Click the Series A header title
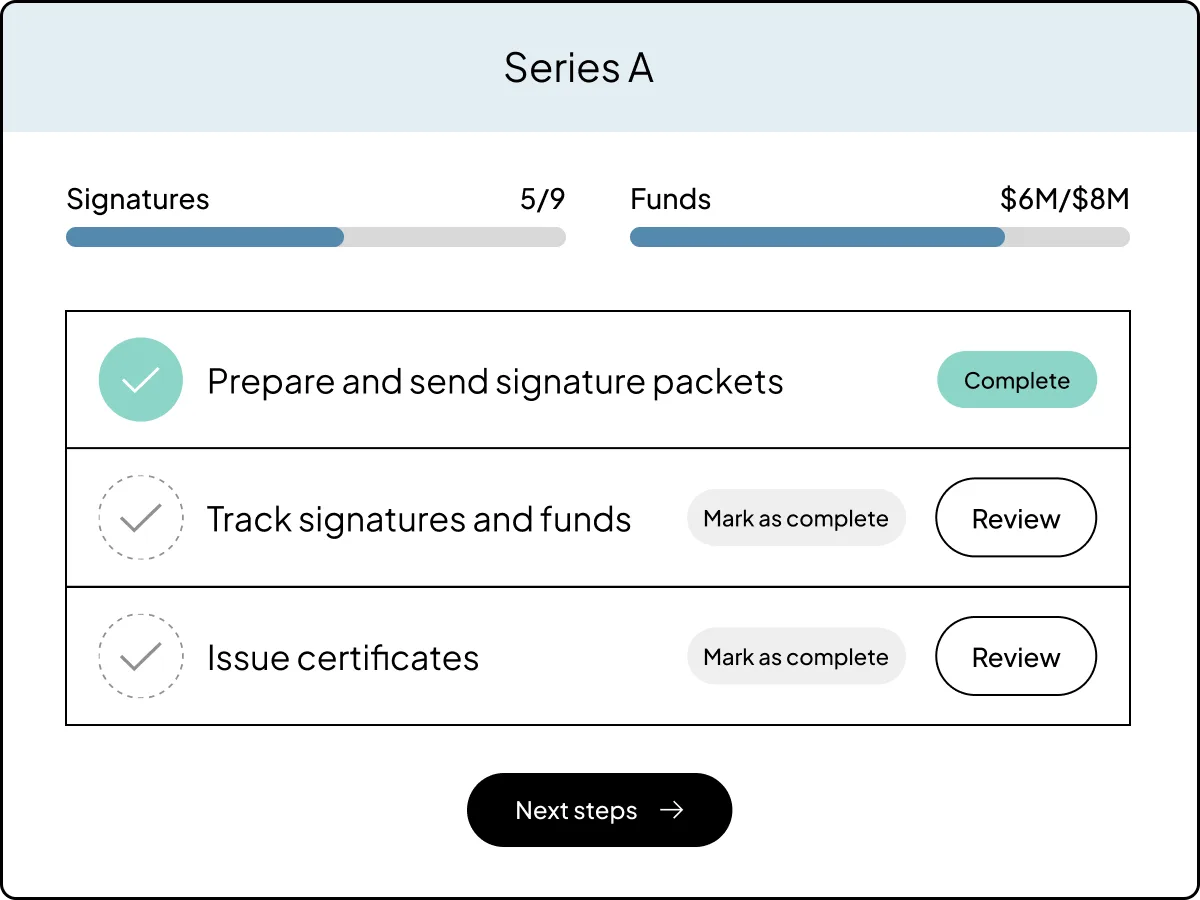The image size is (1200, 900). 579,68
